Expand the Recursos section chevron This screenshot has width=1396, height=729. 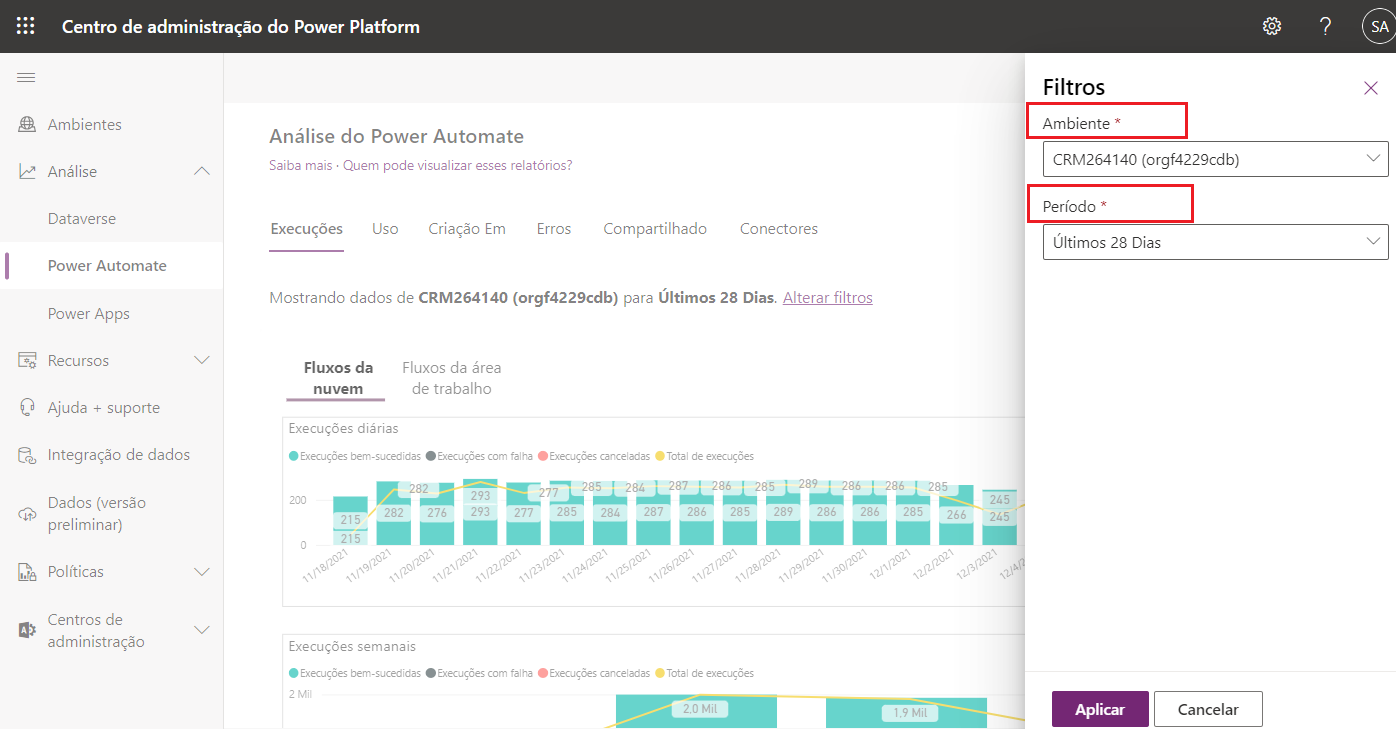point(202,360)
